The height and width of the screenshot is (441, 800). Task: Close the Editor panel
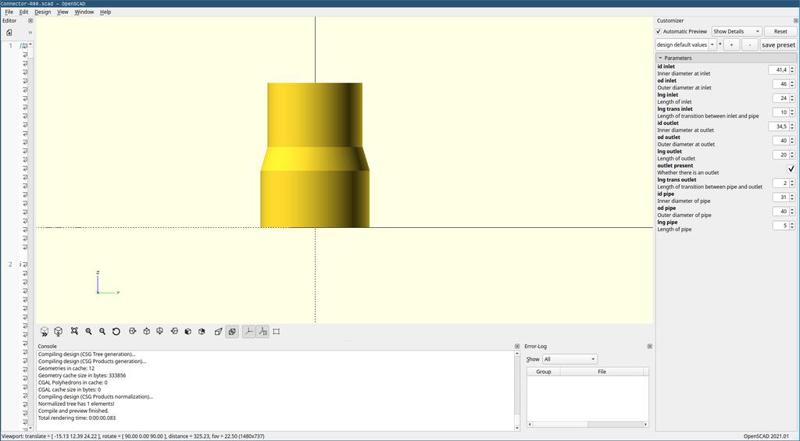click(30, 20)
